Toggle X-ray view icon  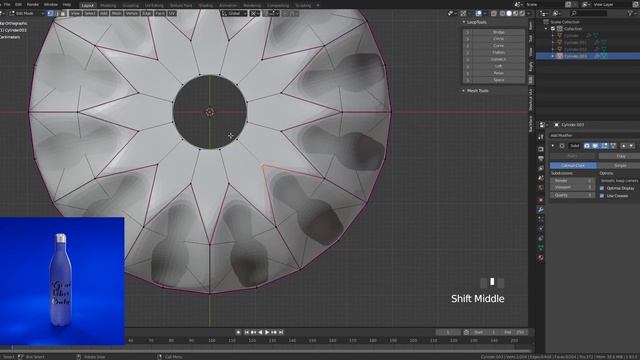click(493, 13)
